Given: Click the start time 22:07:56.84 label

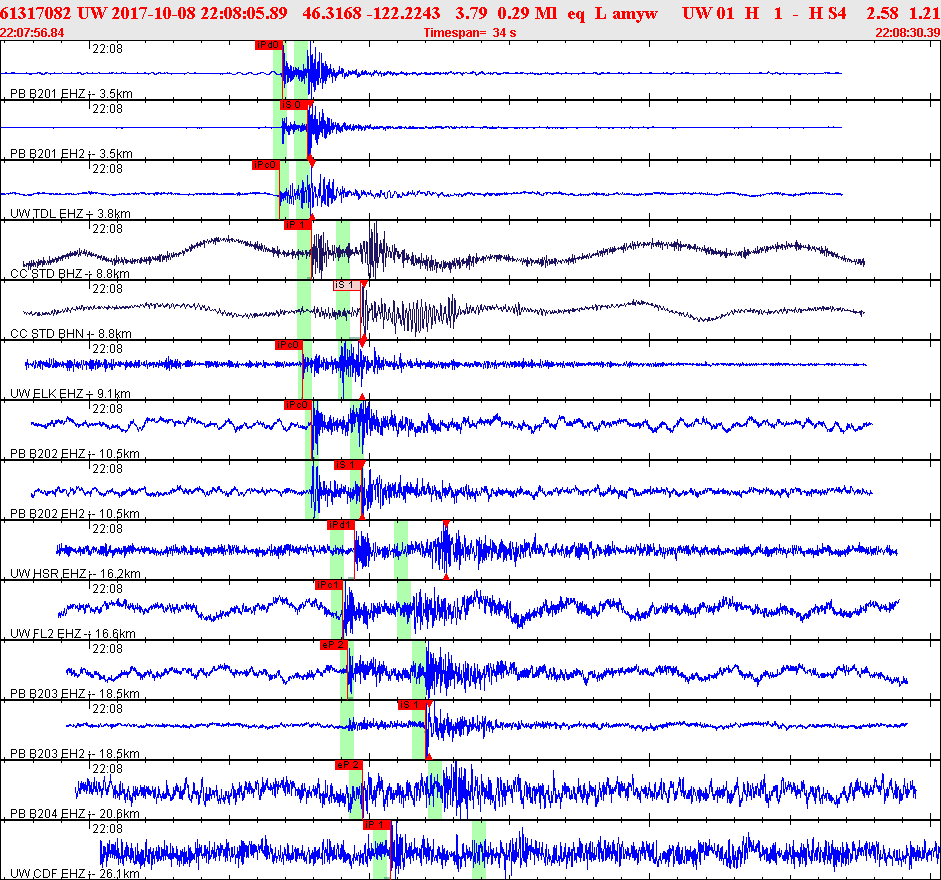Looking at the screenshot, I should click(x=32, y=32).
